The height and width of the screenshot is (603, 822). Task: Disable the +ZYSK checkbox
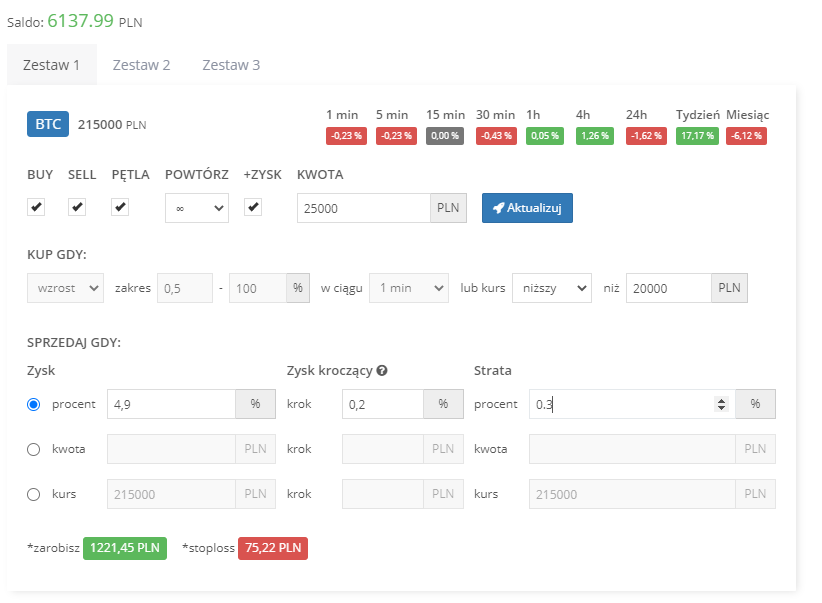pyautogui.click(x=254, y=207)
